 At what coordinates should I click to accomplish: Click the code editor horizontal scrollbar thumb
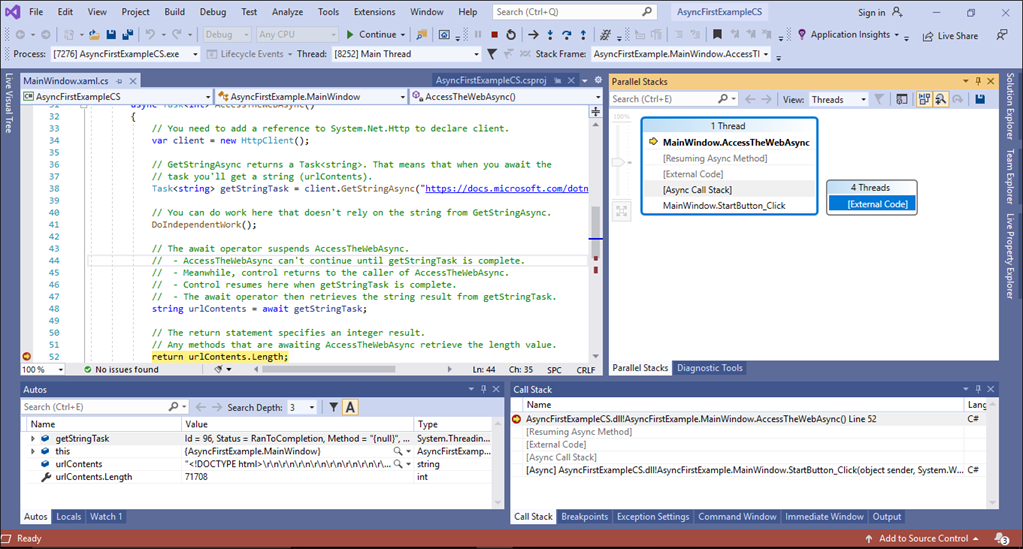(328, 369)
